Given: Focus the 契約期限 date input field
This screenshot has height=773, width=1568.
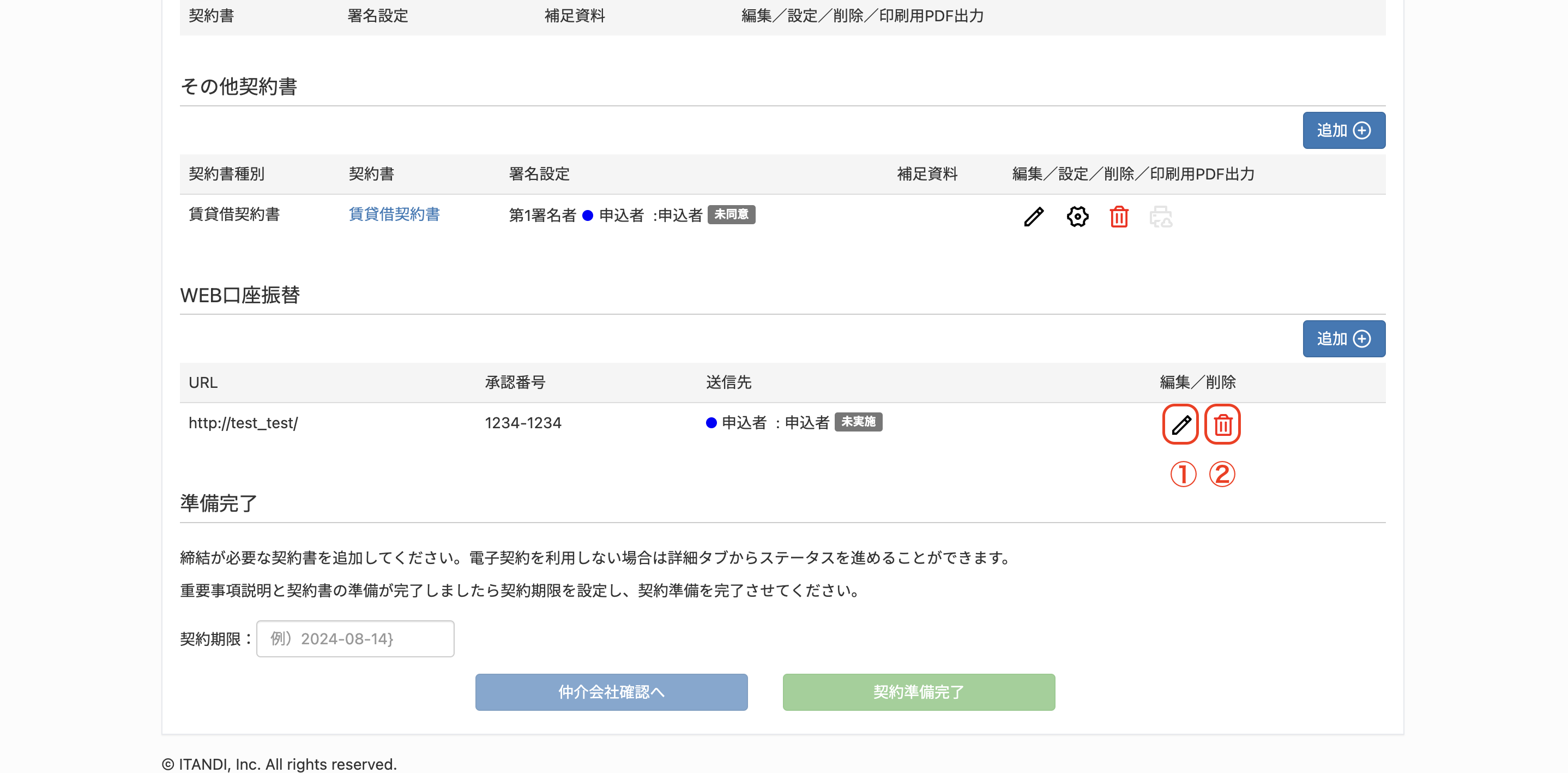Looking at the screenshot, I should point(355,639).
